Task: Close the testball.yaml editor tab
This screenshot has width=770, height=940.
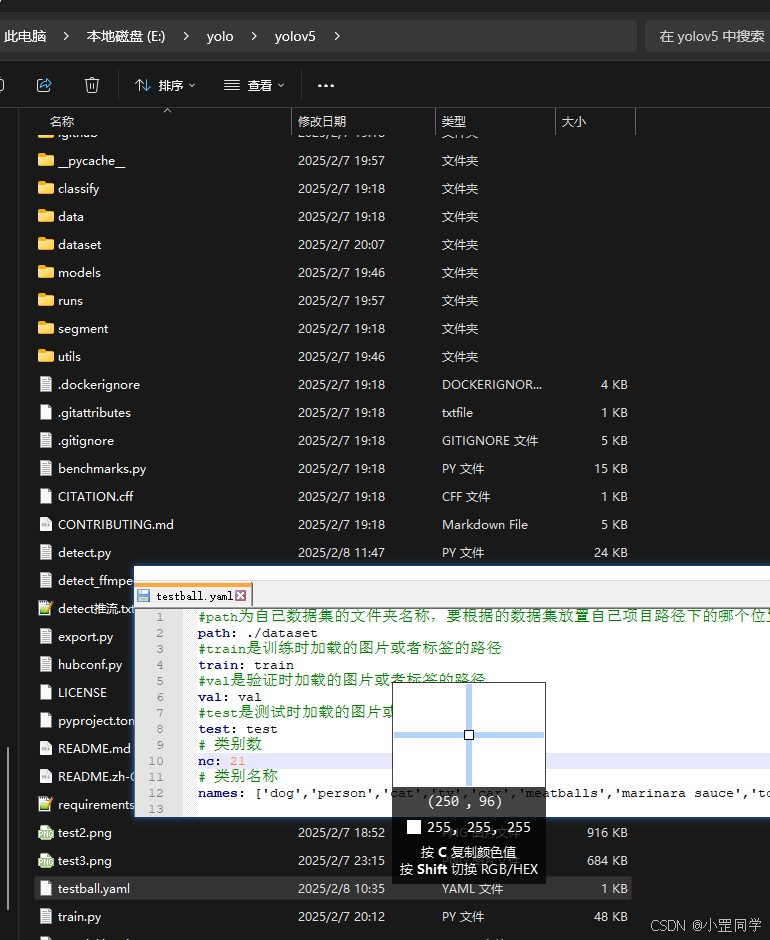Action: pos(240,595)
